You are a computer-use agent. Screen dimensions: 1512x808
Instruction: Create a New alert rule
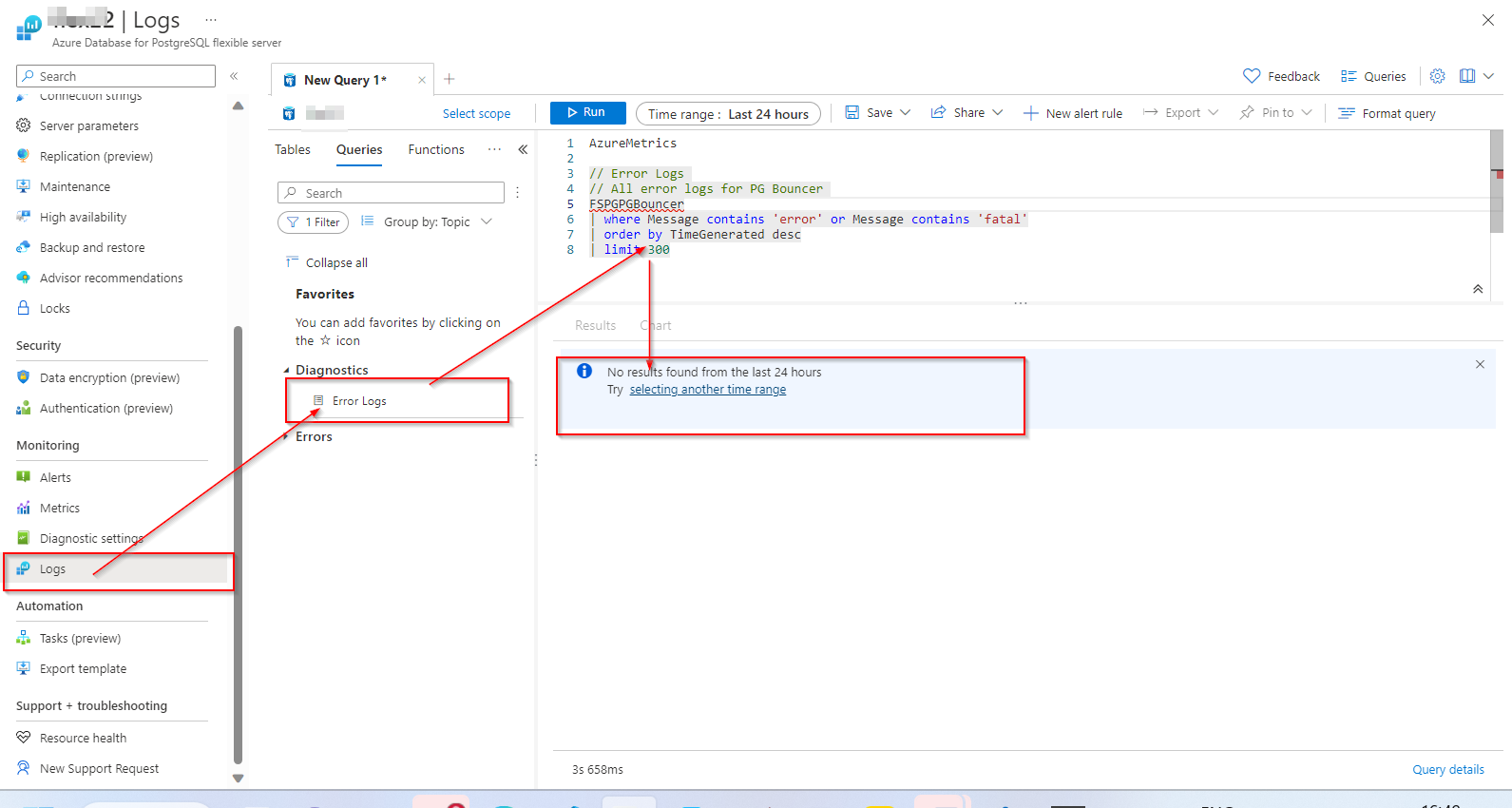1073,113
